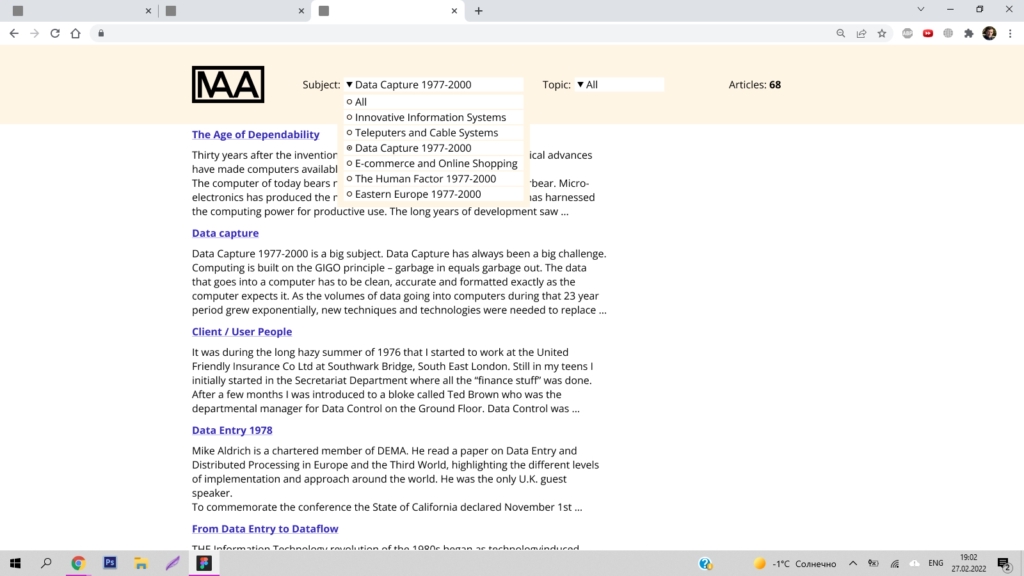This screenshot has height=576, width=1024.
Task: Select the All subject option
Action: click(434, 102)
